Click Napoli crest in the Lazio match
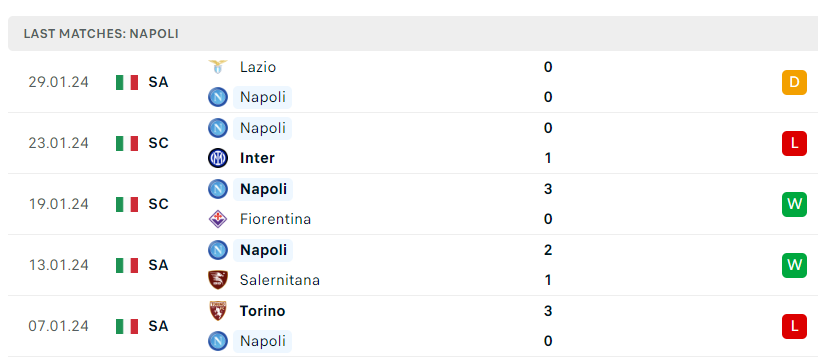The image size is (818, 361). tap(218, 97)
